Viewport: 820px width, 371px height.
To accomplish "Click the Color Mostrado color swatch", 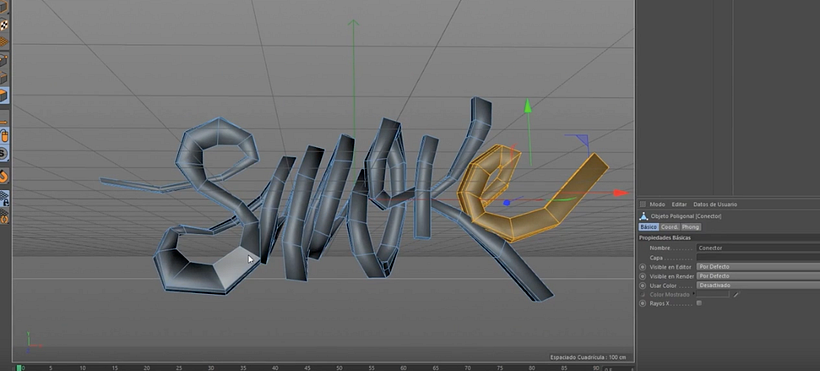I will [x=713, y=295].
